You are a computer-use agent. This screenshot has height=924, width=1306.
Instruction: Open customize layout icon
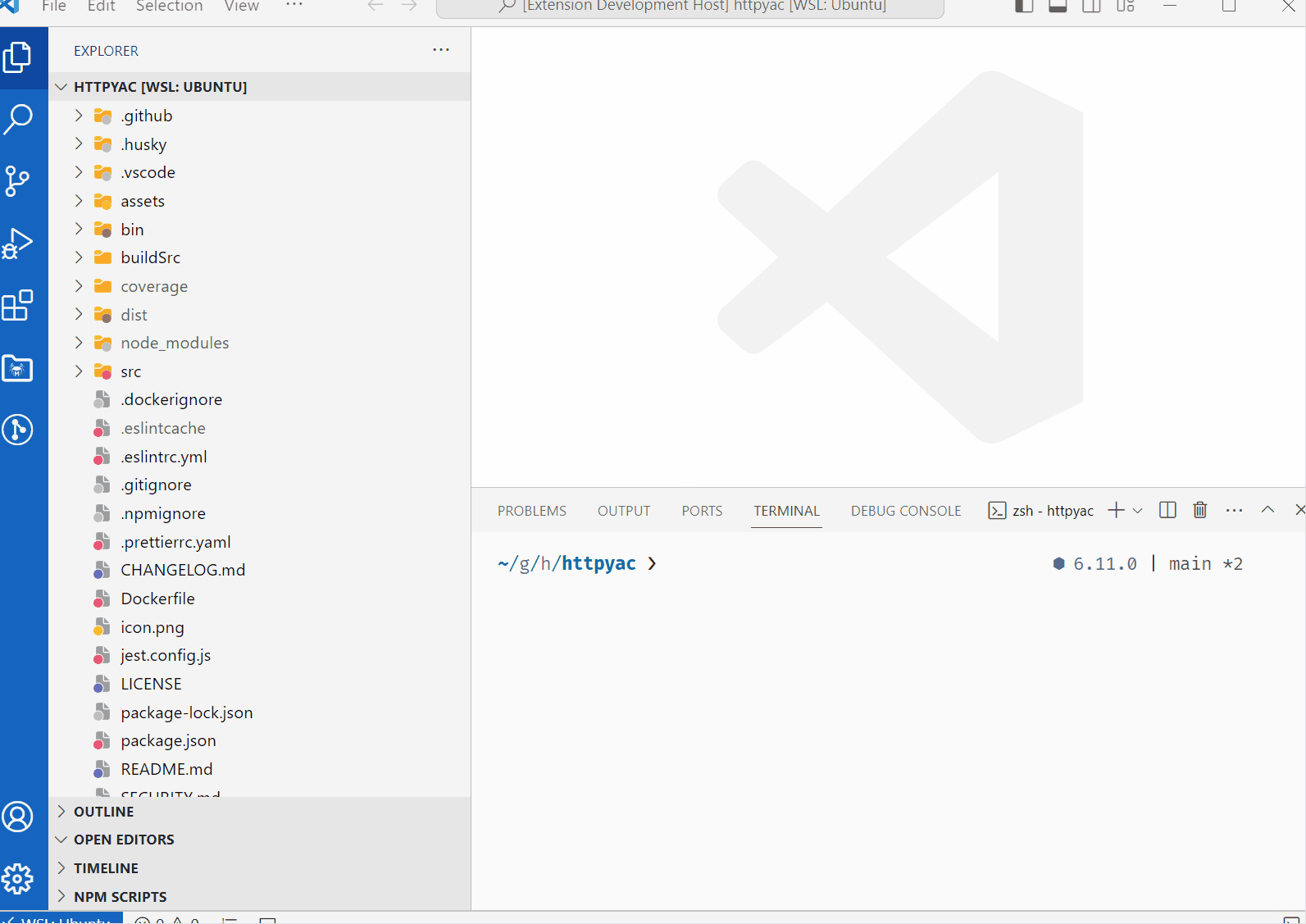(1126, 6)
